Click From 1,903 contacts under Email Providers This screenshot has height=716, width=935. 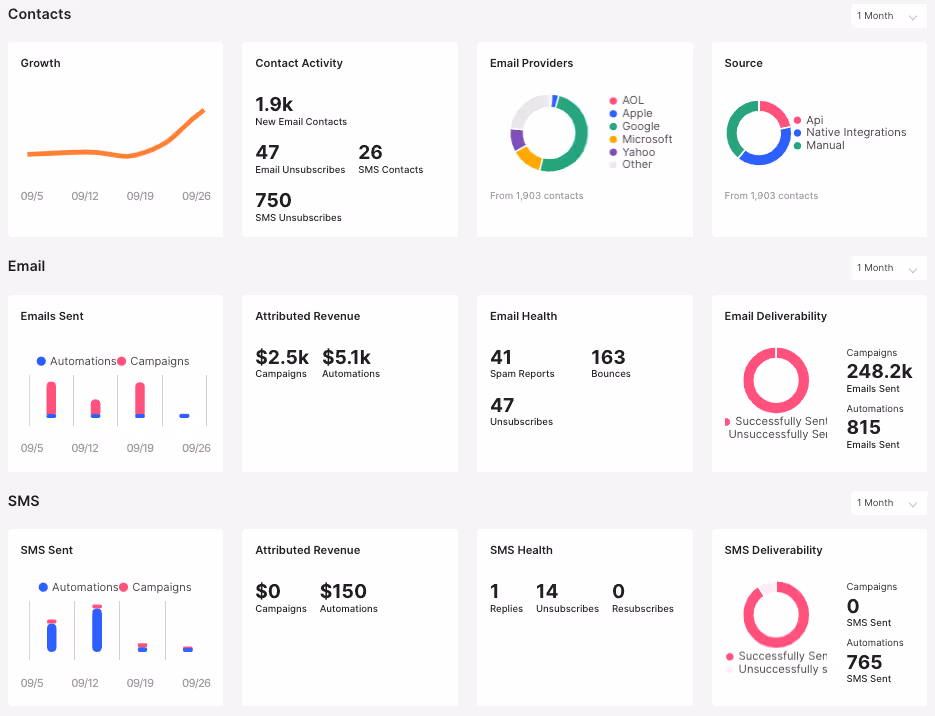tap(537, 196)
